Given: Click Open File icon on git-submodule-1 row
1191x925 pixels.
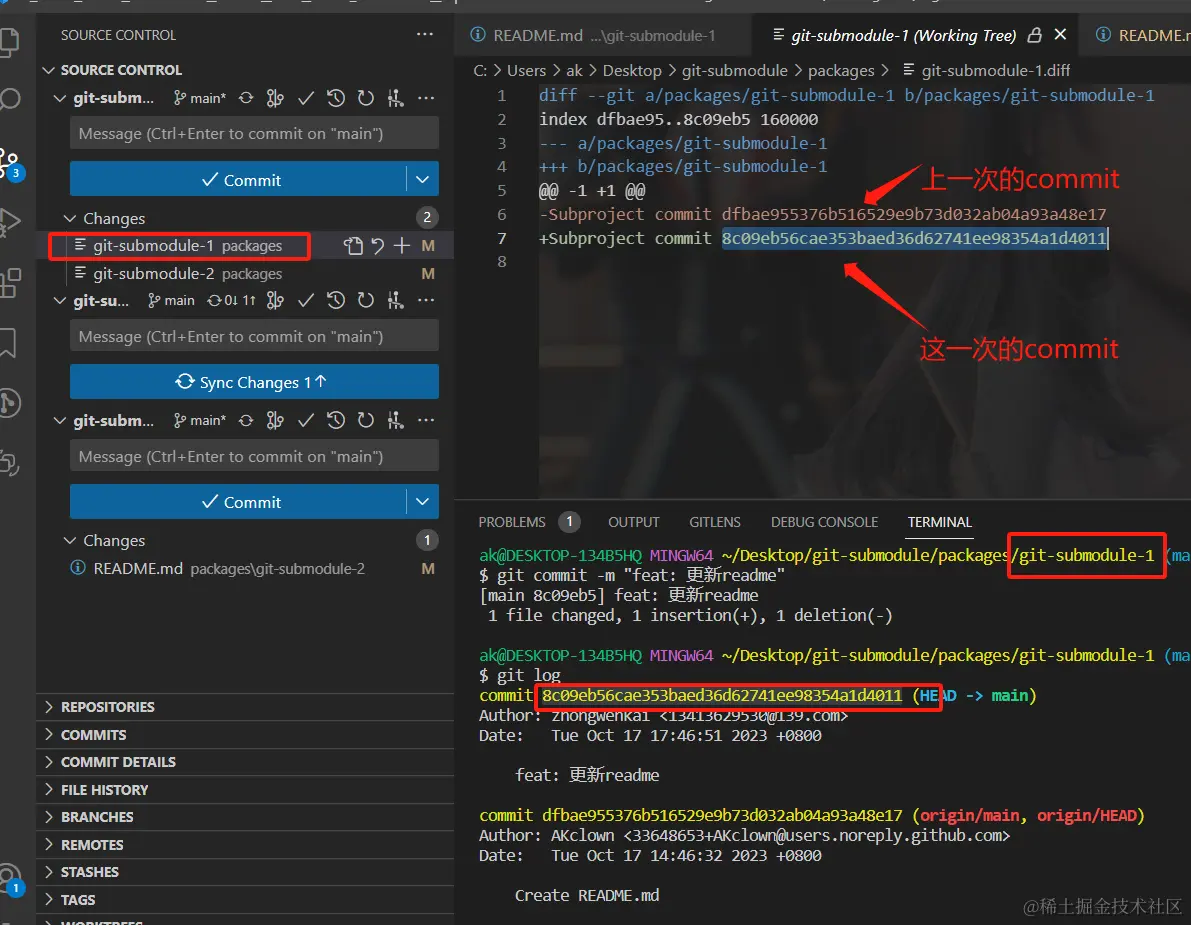Looking at the screenshot, I should pyautogui.click(x=353, y=245).
